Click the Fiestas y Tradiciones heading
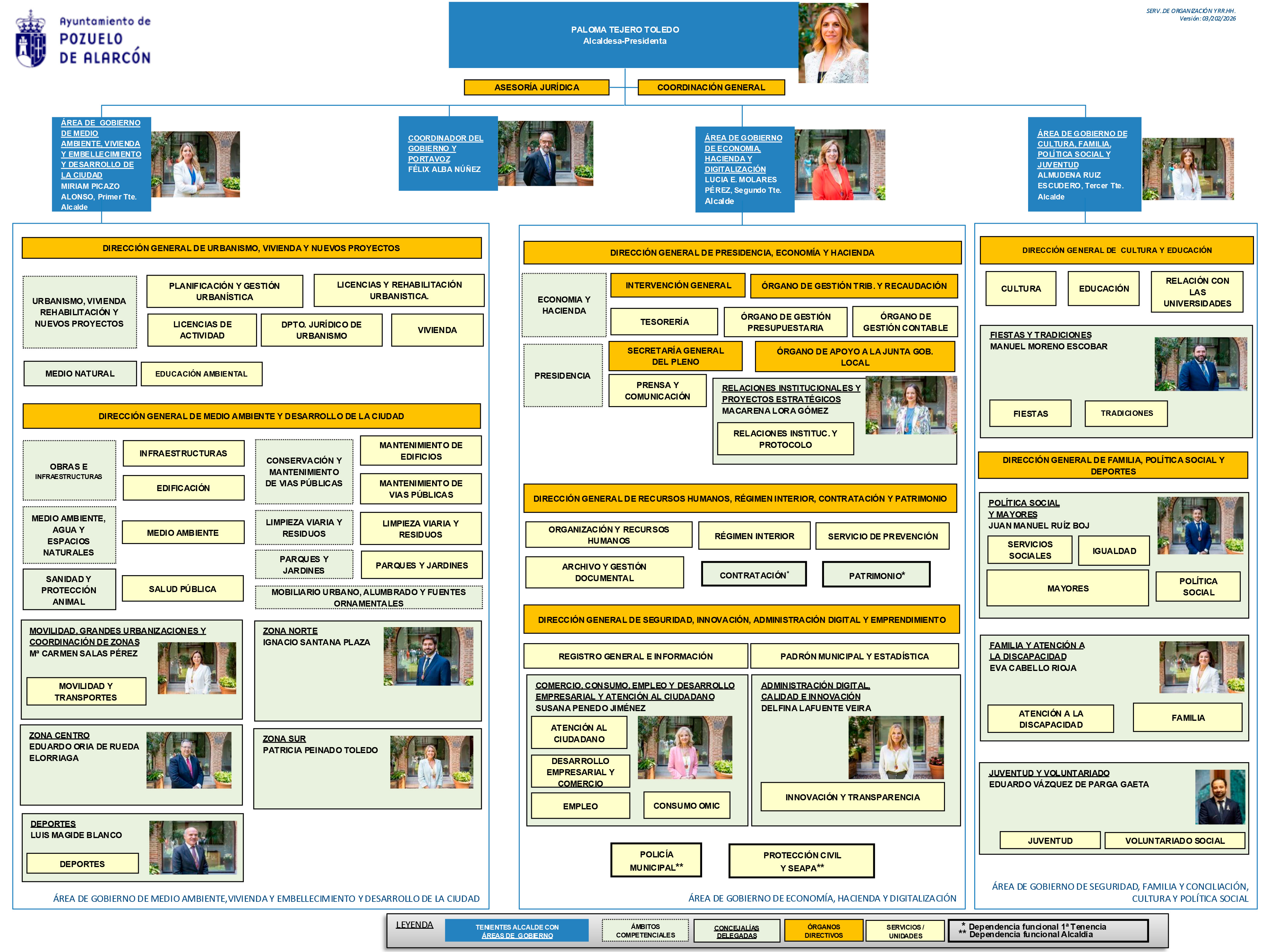The height and width of the screenshot is (952, 1270). click(1040, 335)
